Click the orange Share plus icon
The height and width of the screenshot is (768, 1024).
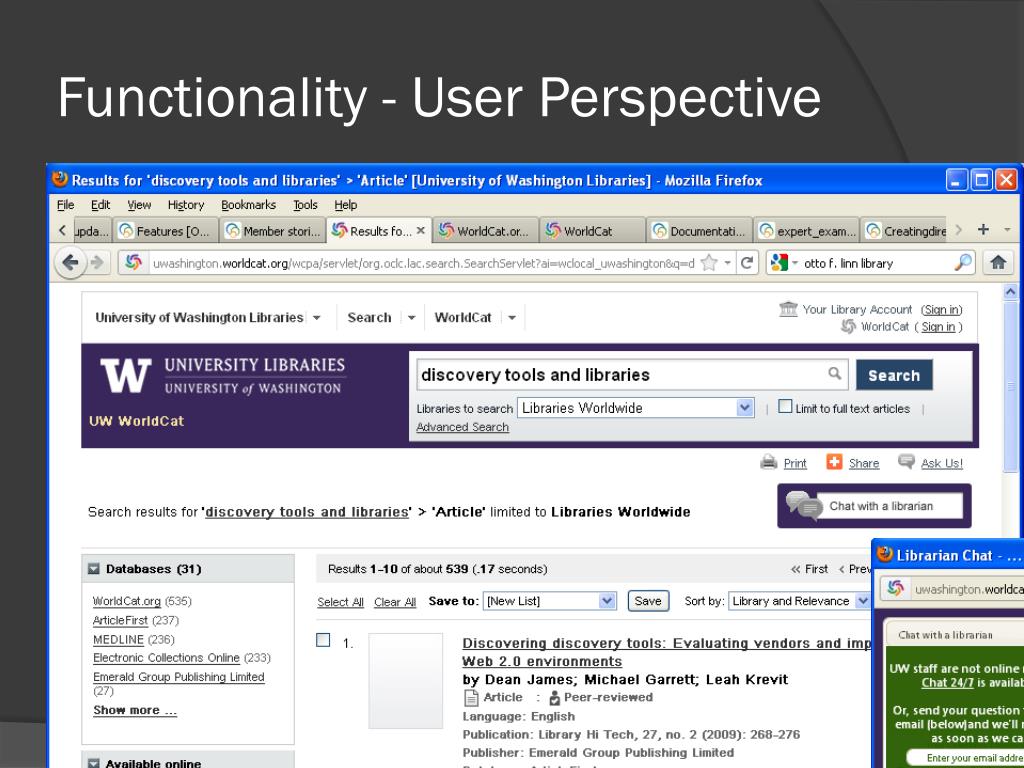[834, 462]
